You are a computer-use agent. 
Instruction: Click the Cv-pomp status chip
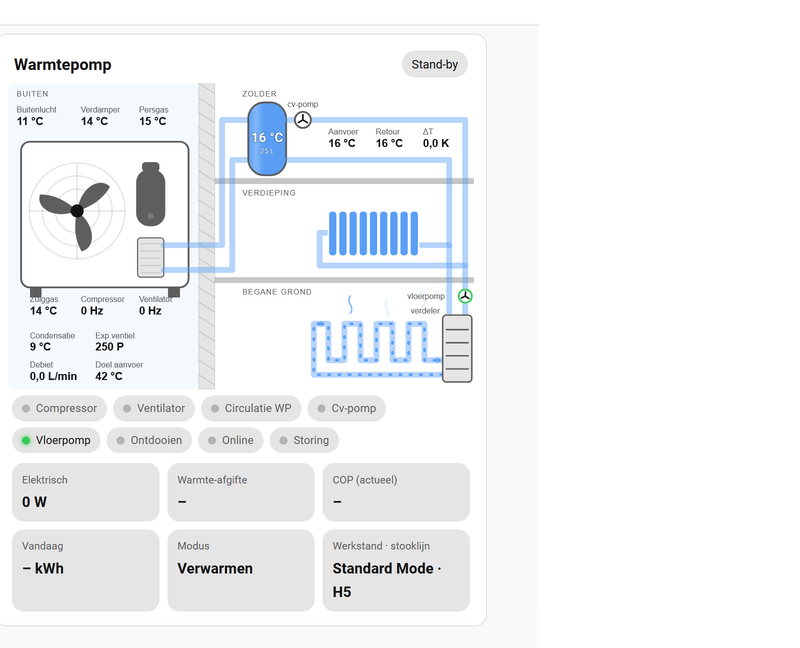346,408
